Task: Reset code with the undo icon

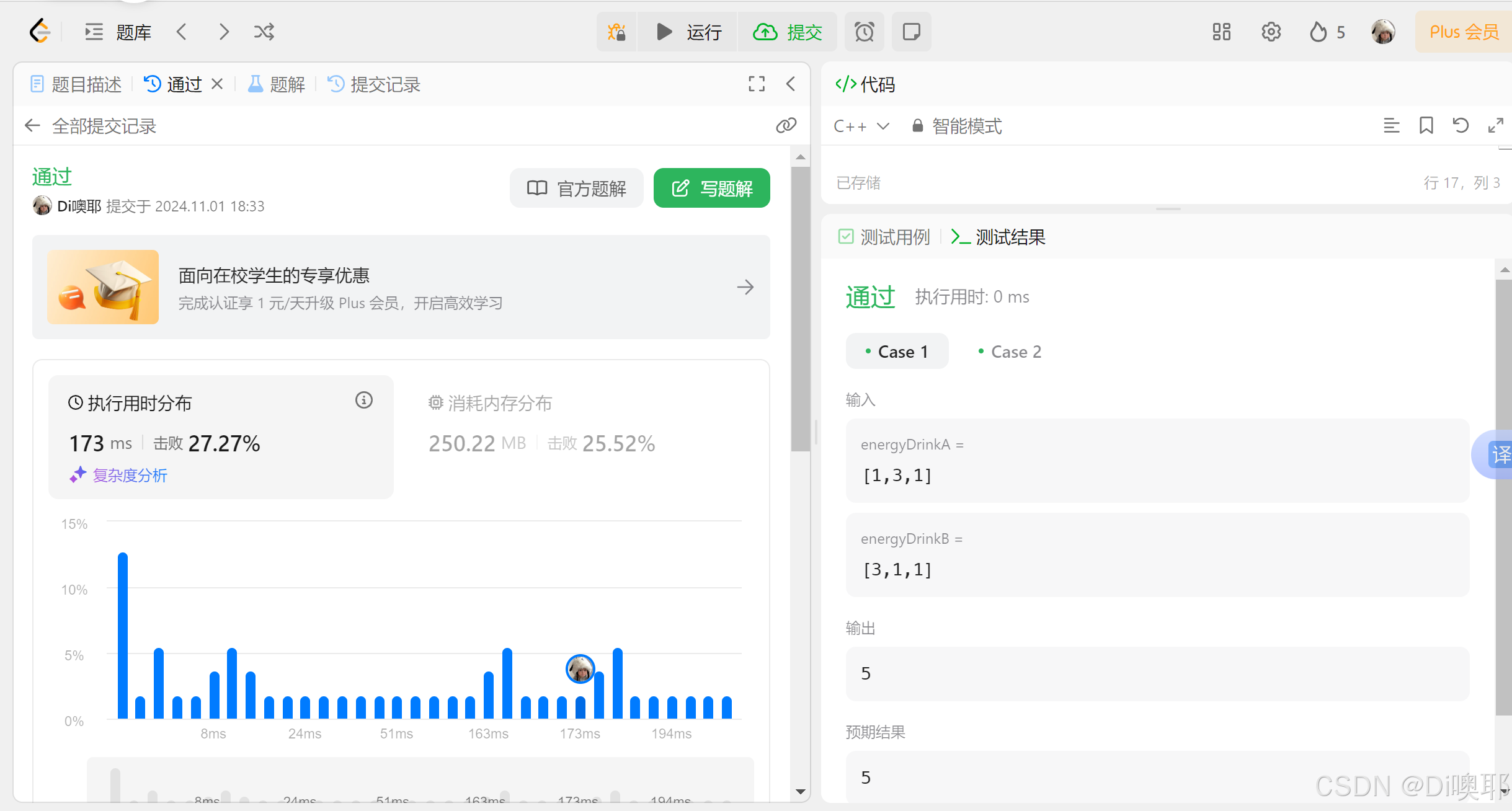Action: tap(1461, 126)
